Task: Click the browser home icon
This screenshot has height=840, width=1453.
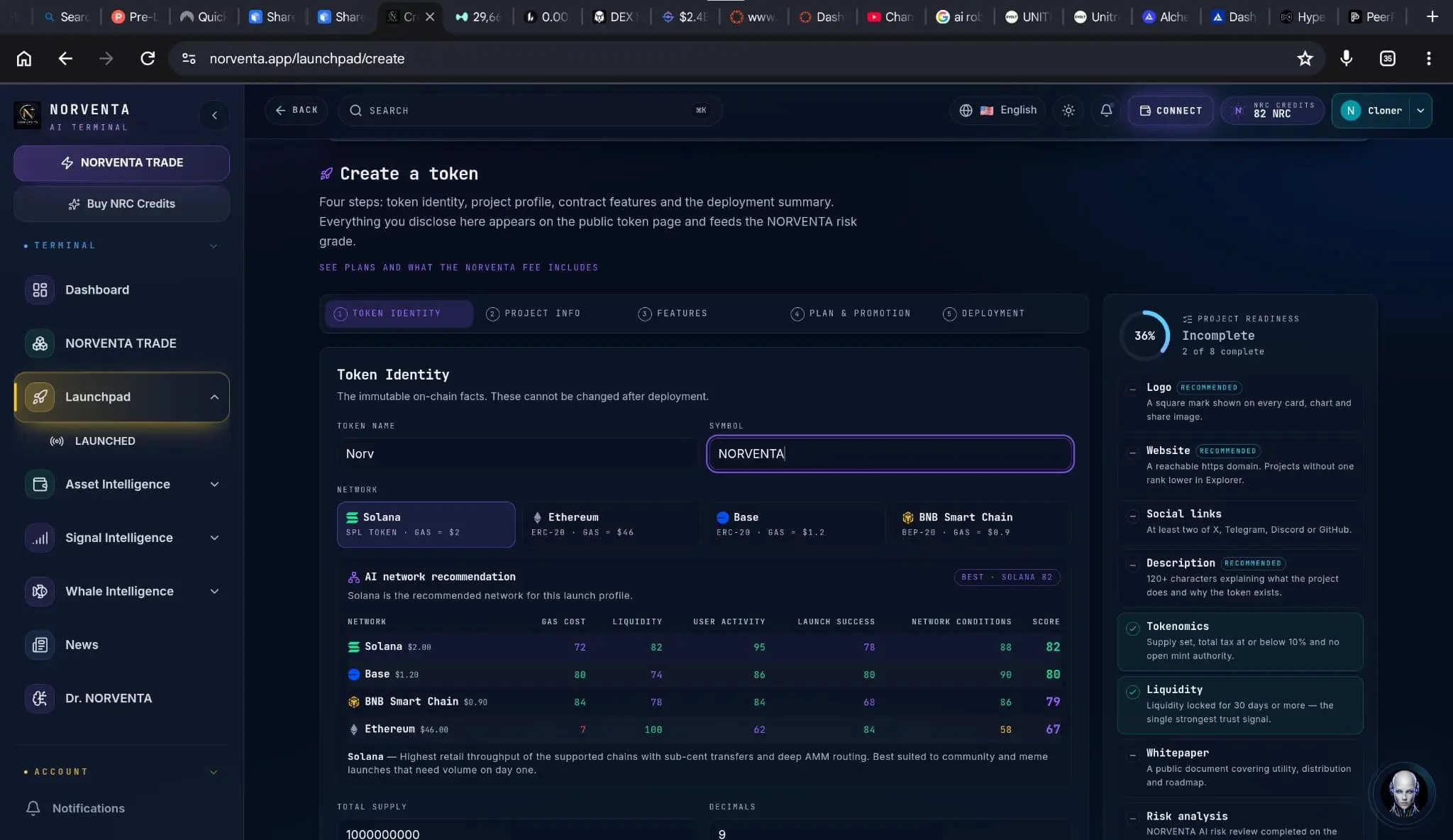Action: [x=24, y=59]
